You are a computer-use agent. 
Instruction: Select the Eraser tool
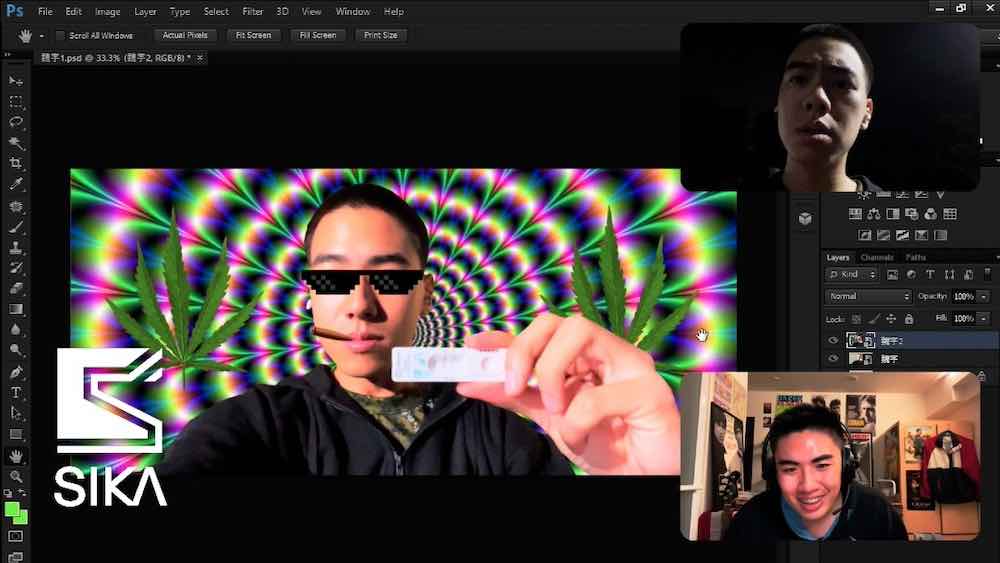[16, 288]
